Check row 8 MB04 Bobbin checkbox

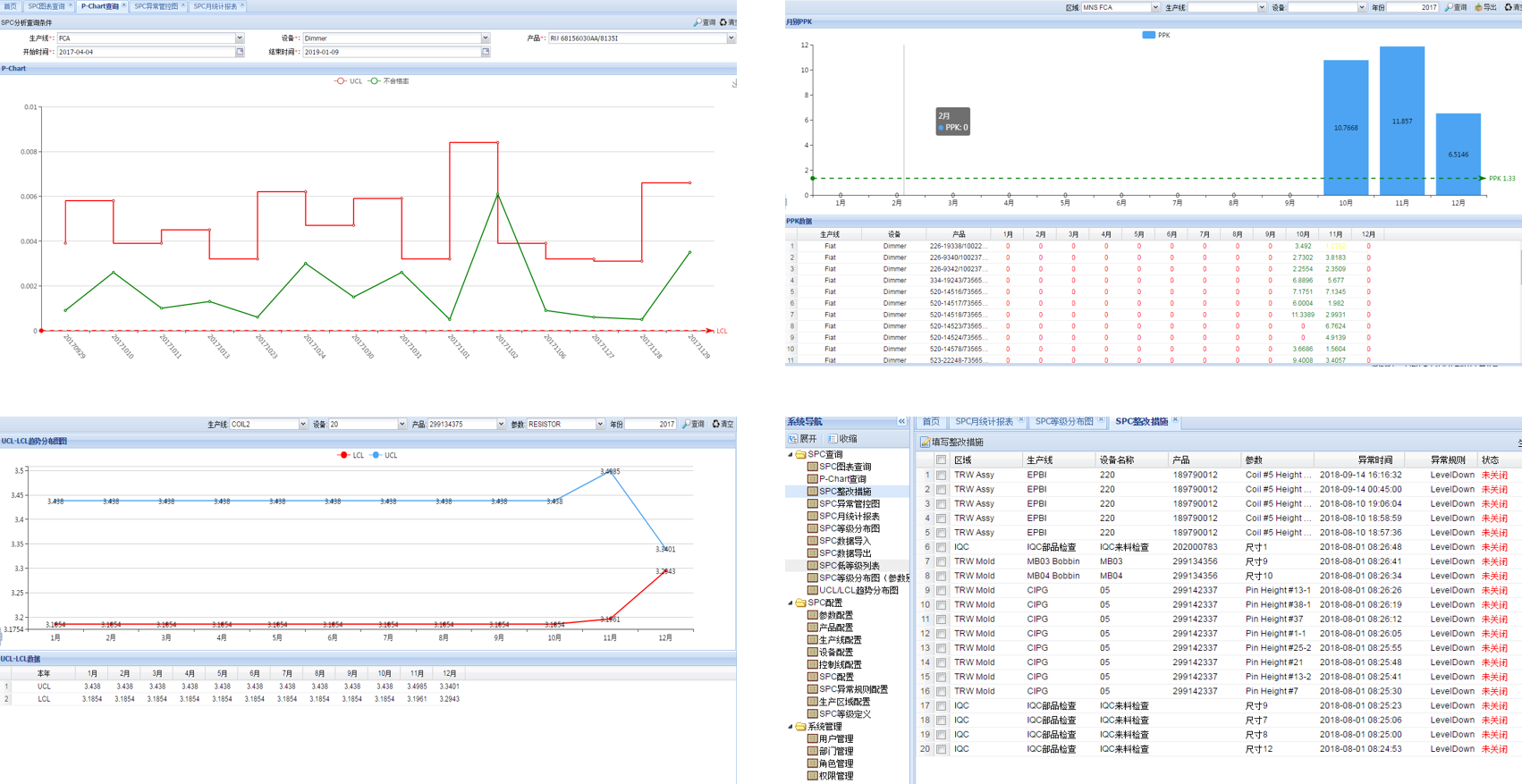coord(941,576)
